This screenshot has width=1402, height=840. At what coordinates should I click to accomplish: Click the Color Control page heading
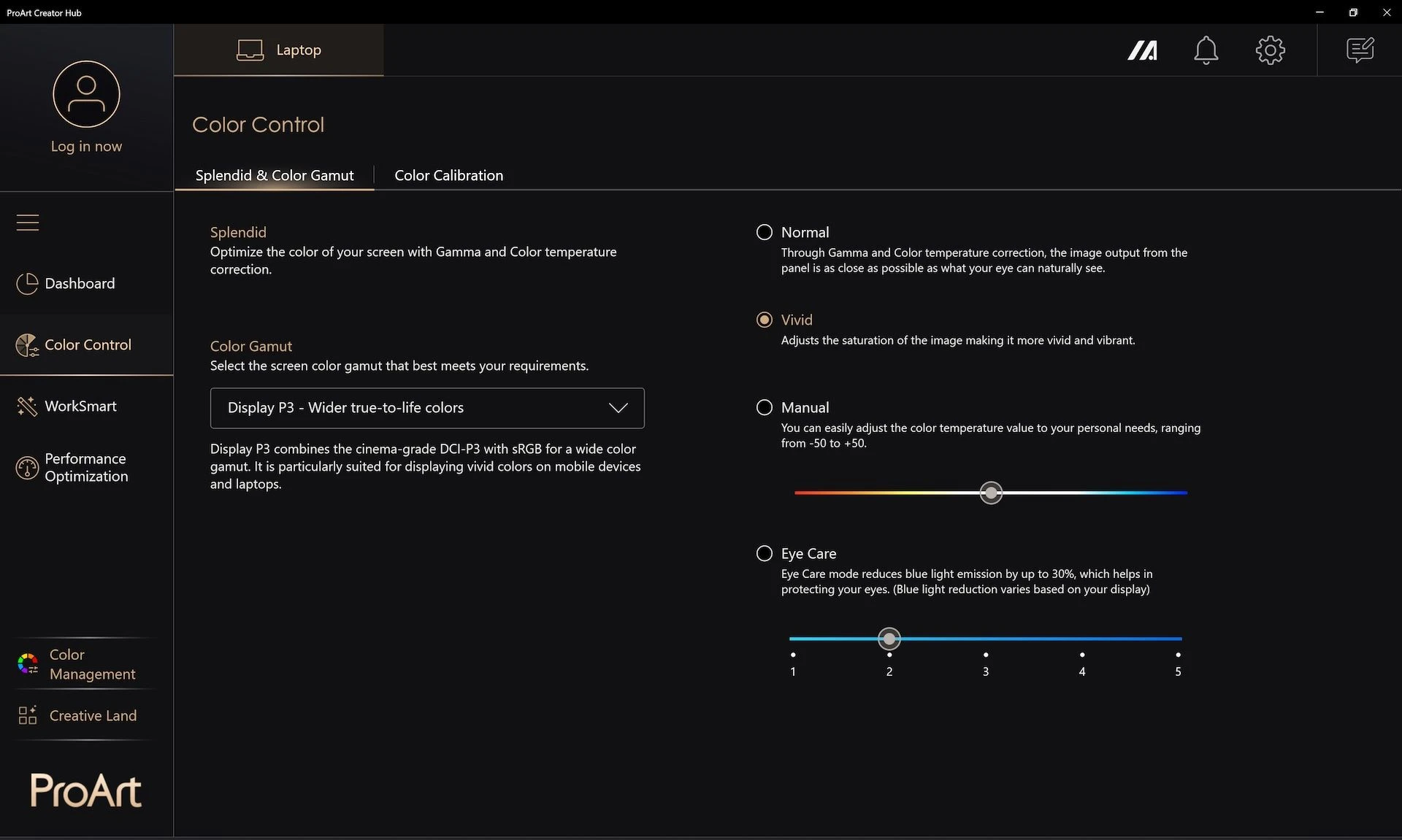pos(258,125)
